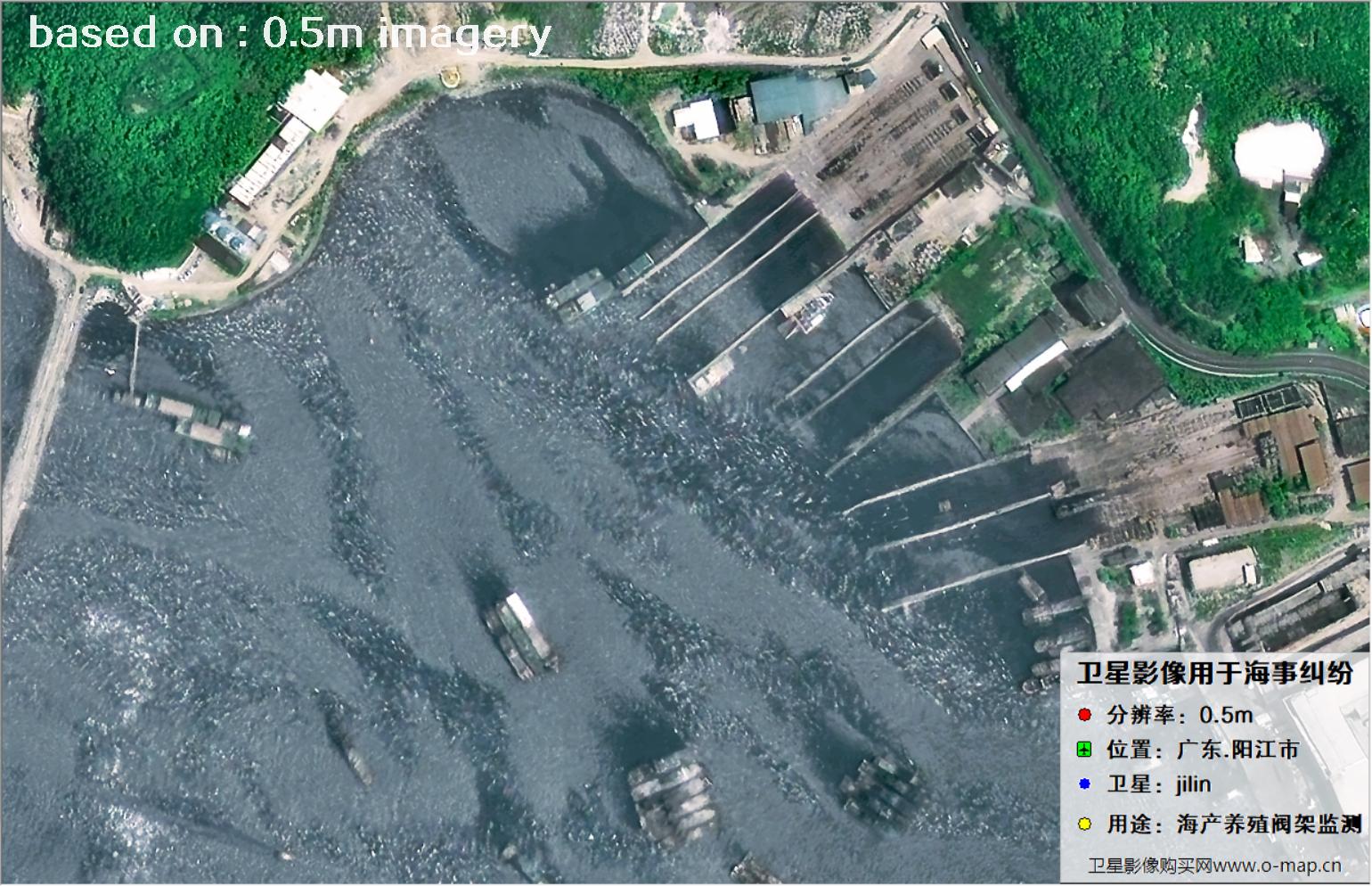Click the white pond in the forest
Viewport: 1372px width, 886px height.
pyautogui.click(x=1278, y=150)
